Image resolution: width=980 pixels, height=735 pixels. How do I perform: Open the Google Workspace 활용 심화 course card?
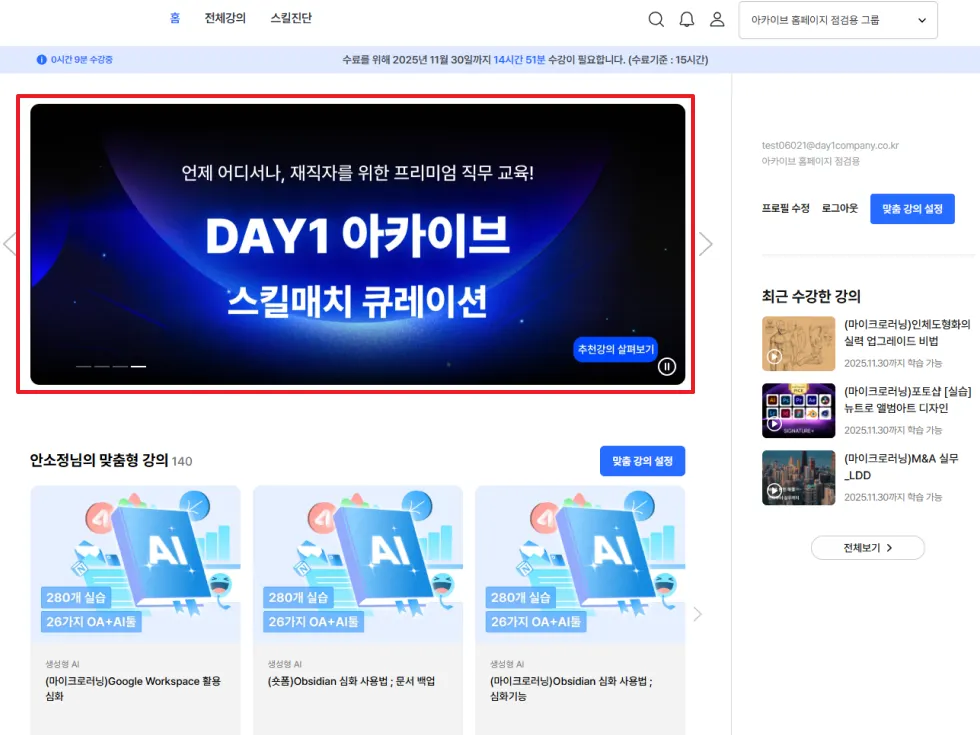click(135, 610)
